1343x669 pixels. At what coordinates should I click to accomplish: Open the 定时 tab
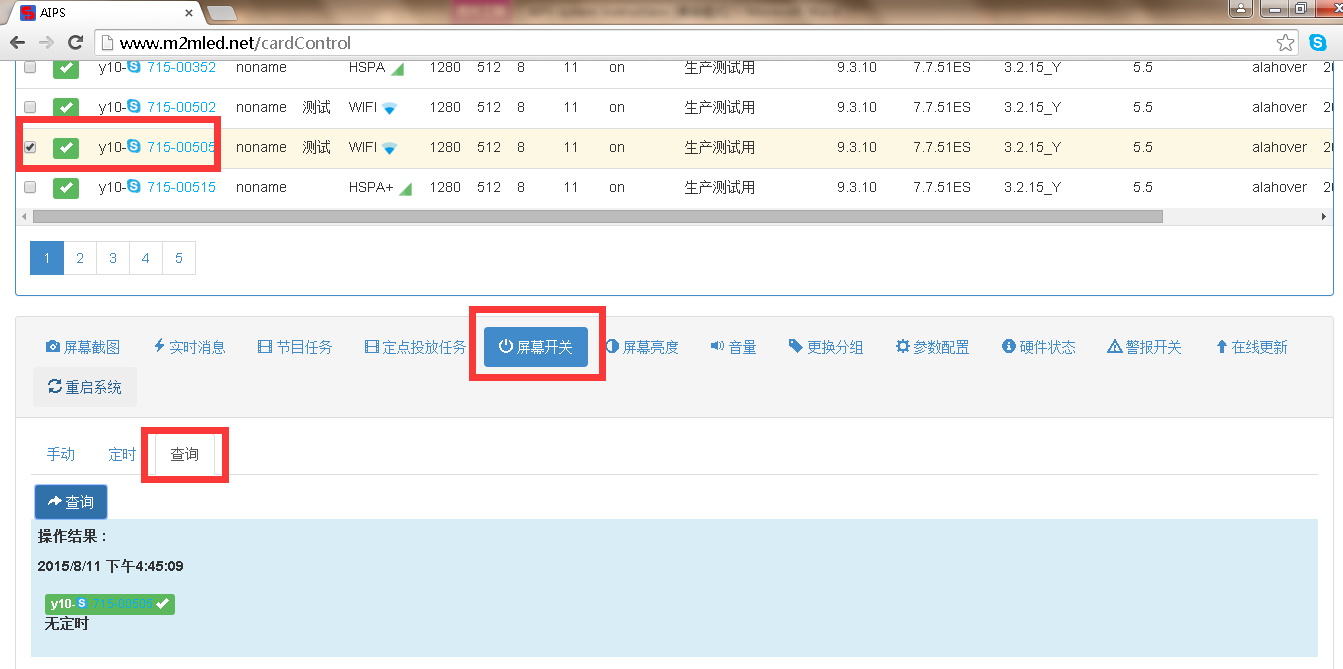pos(122,454)
